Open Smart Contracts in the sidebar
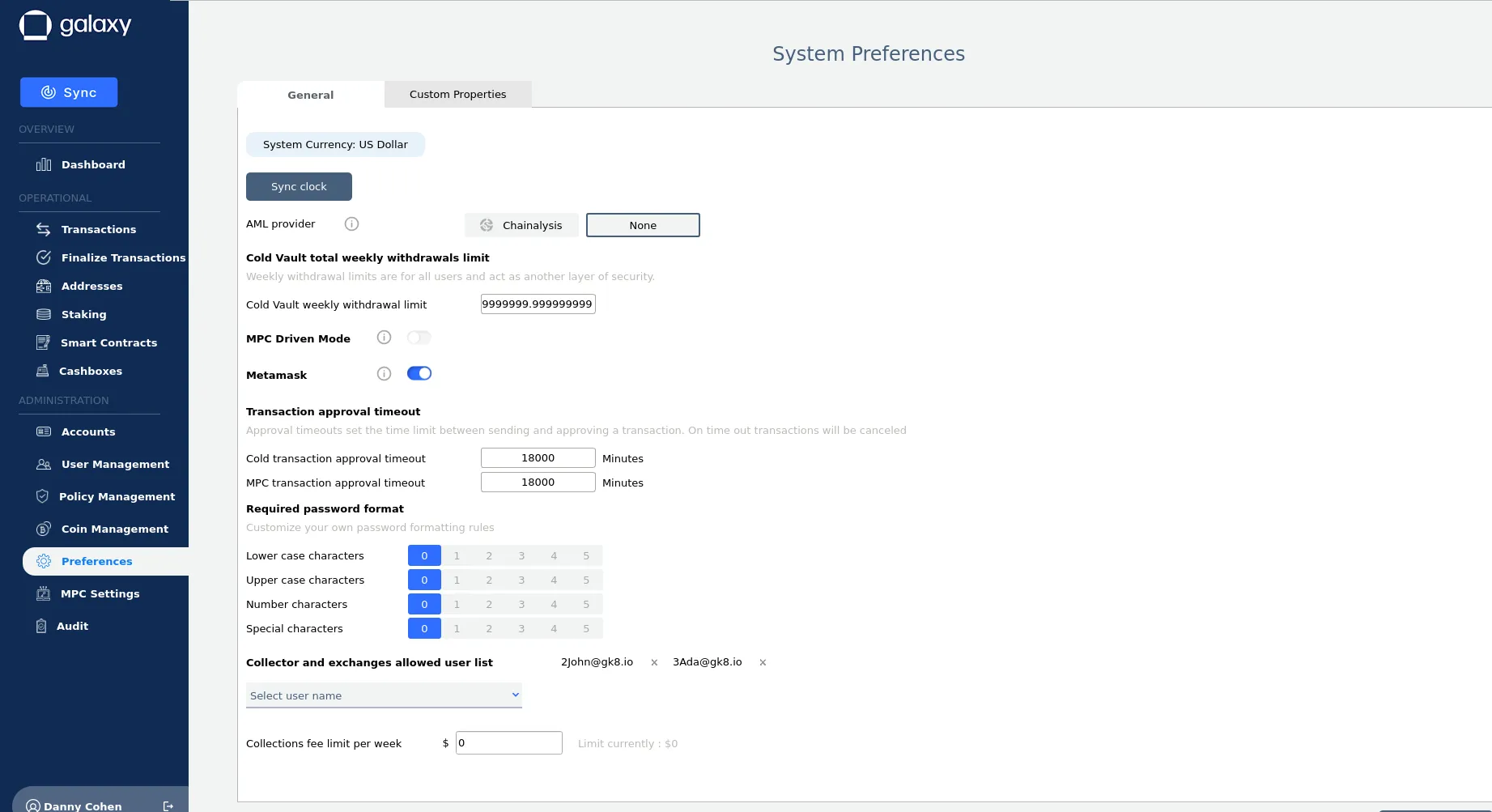This screenshot has width=1492, height=812. (96, 342)
